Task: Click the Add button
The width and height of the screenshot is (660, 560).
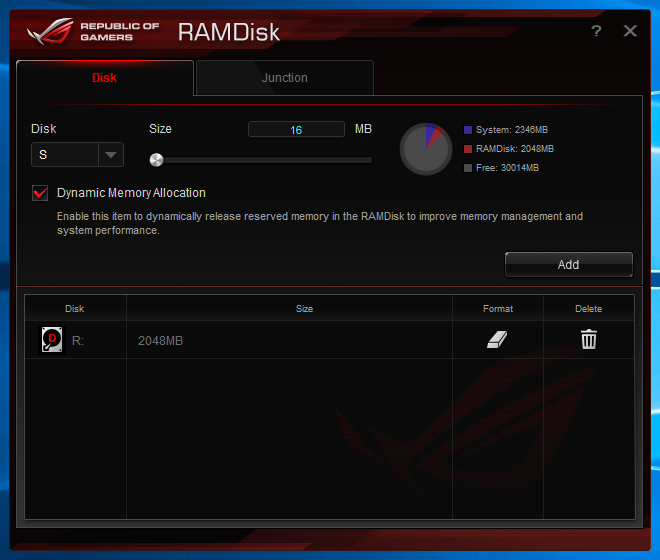Action: point(568,264)
